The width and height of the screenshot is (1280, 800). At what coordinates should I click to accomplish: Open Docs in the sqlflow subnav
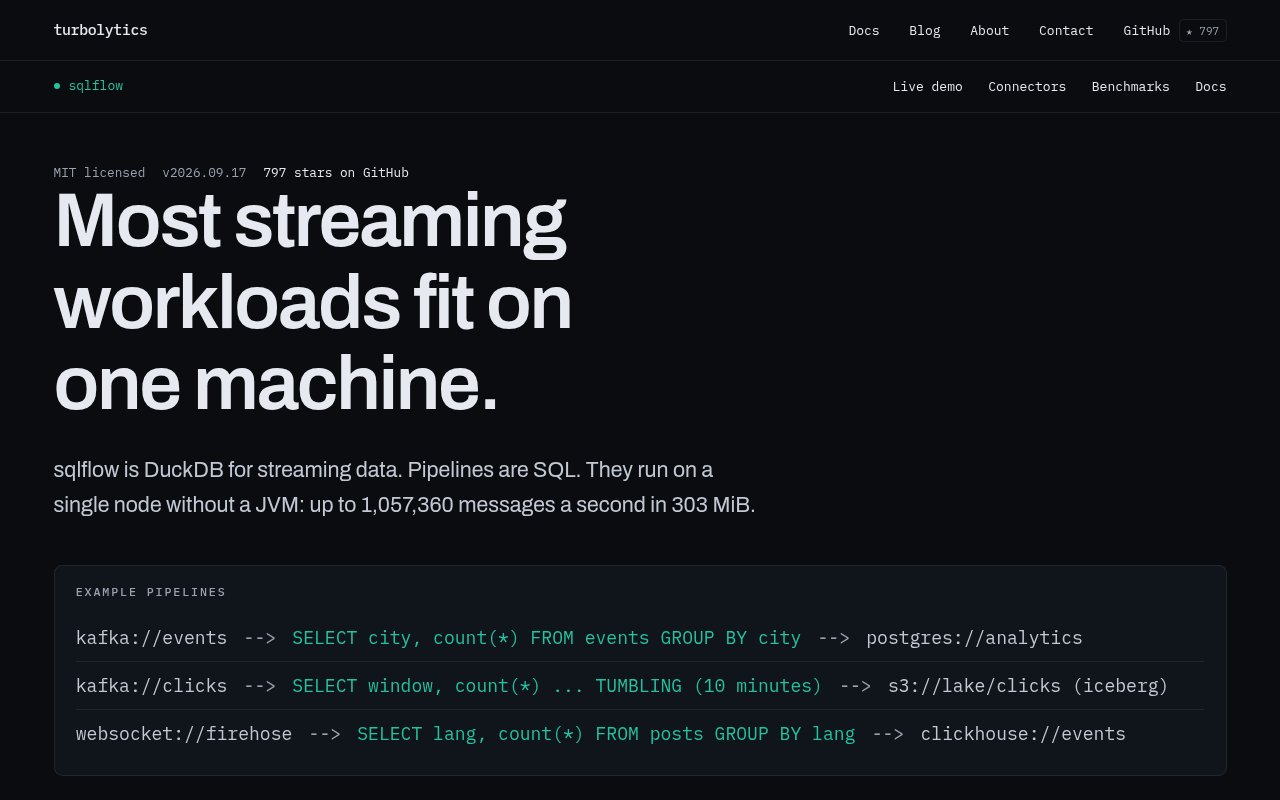pos(1210,87)
